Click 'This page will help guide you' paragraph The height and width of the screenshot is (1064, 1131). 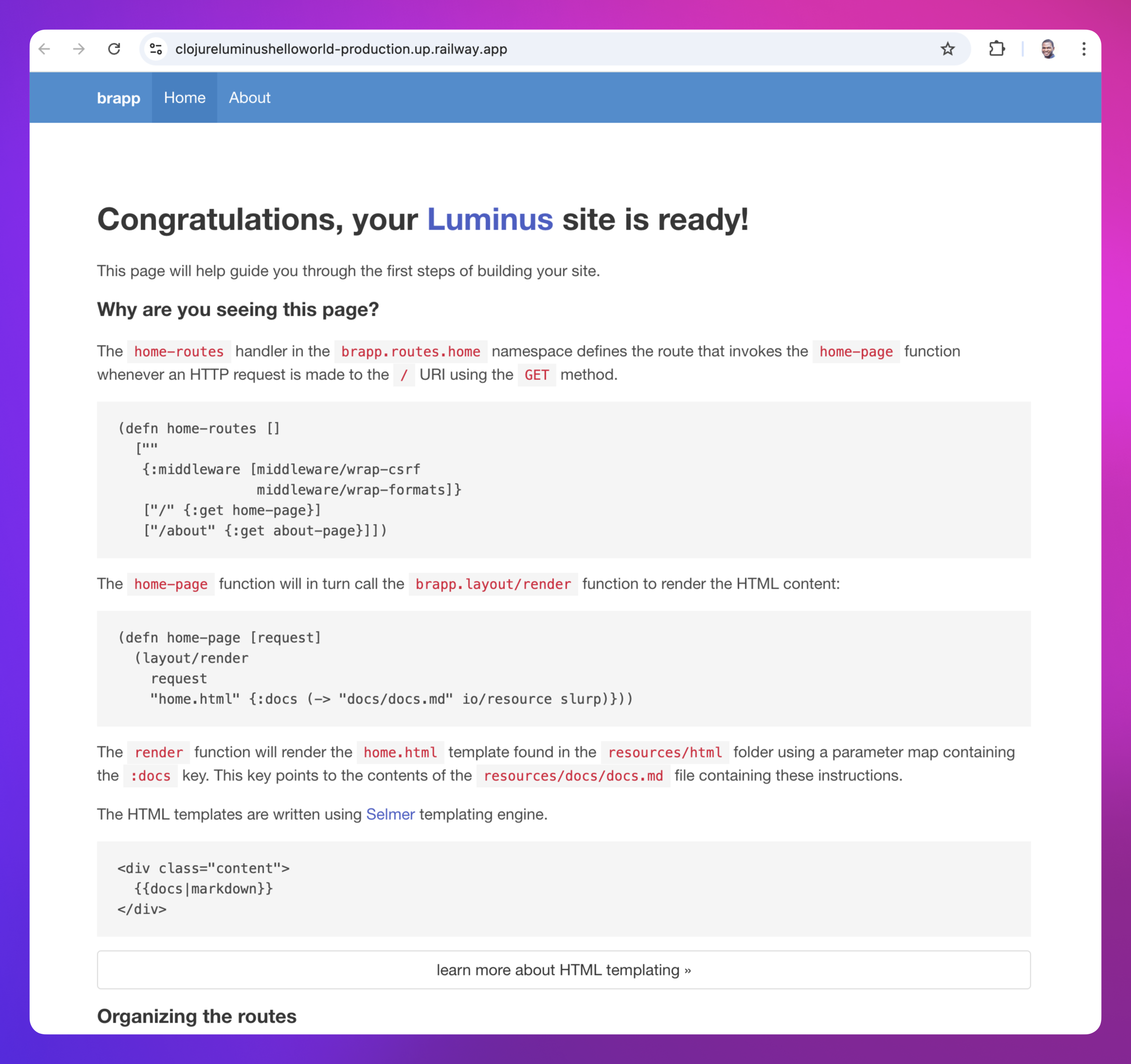[348, 271]
